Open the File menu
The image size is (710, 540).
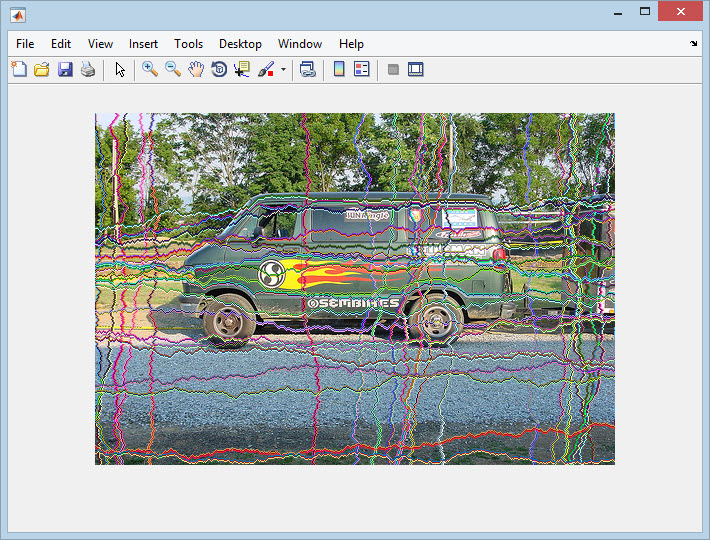(25, 44)
